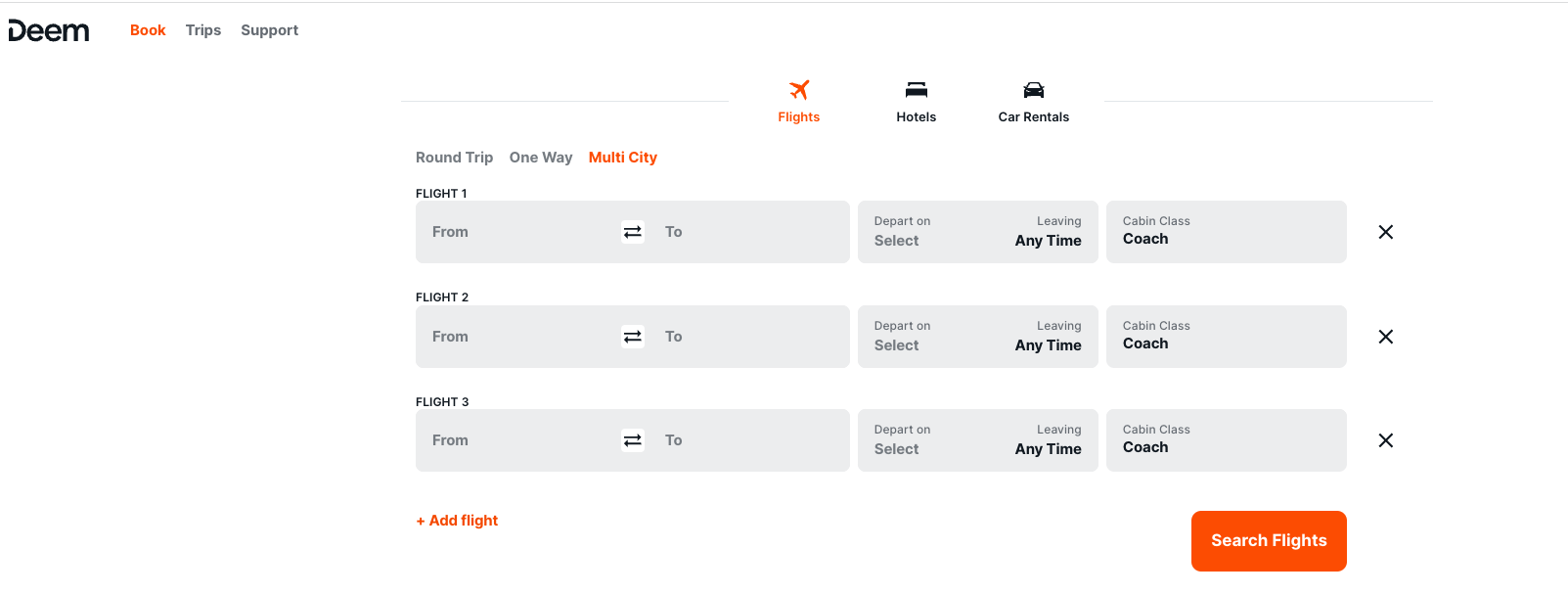Select the Round Trip option

(x=454, y=158)
